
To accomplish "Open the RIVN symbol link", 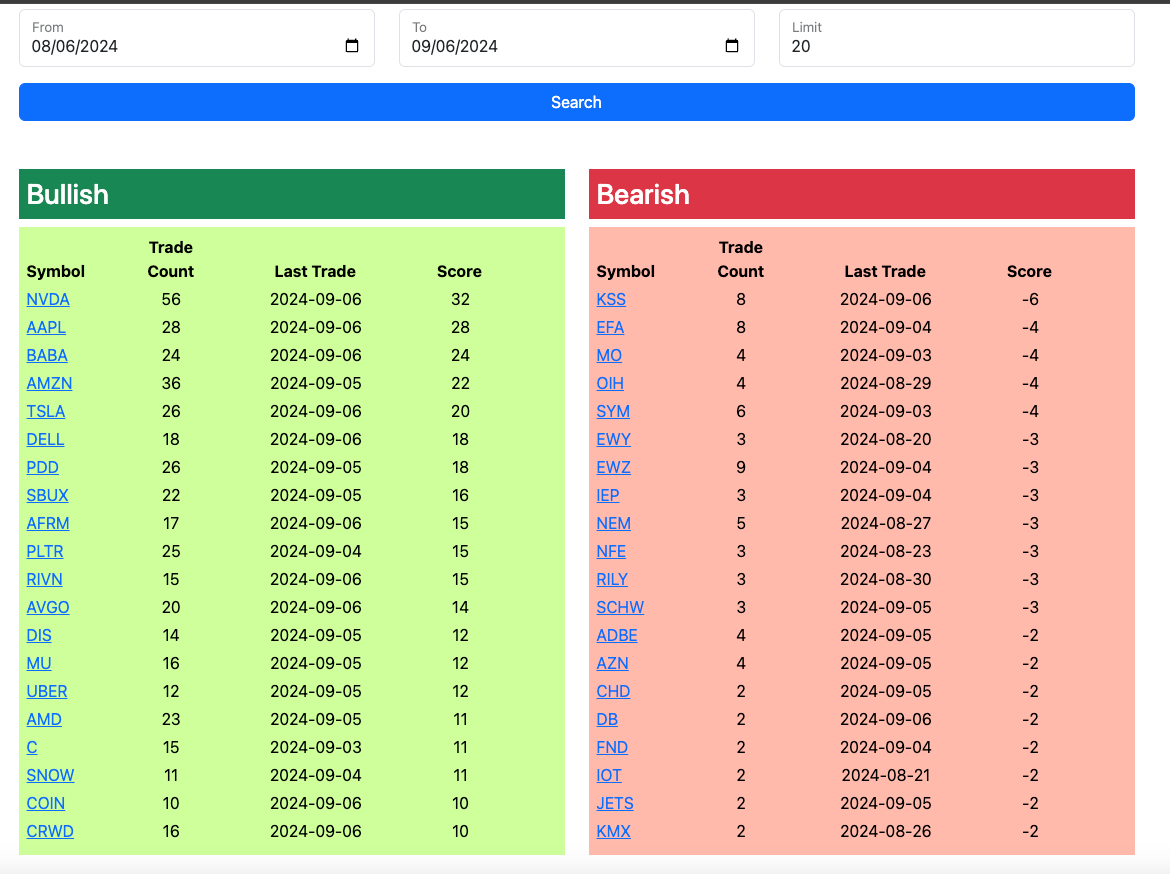I will (x=44, y=579).
